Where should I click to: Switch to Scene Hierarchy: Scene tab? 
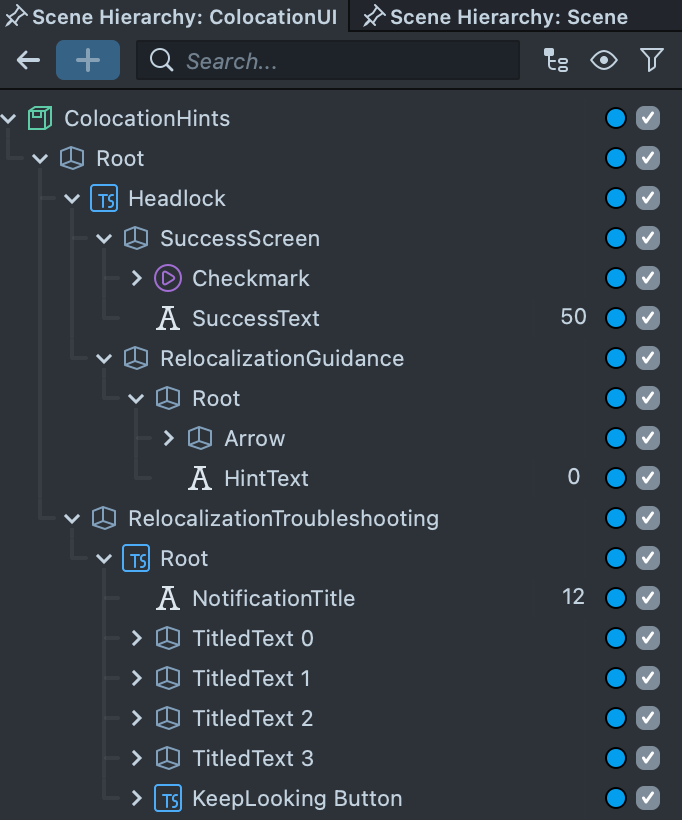tap(508, 17)
